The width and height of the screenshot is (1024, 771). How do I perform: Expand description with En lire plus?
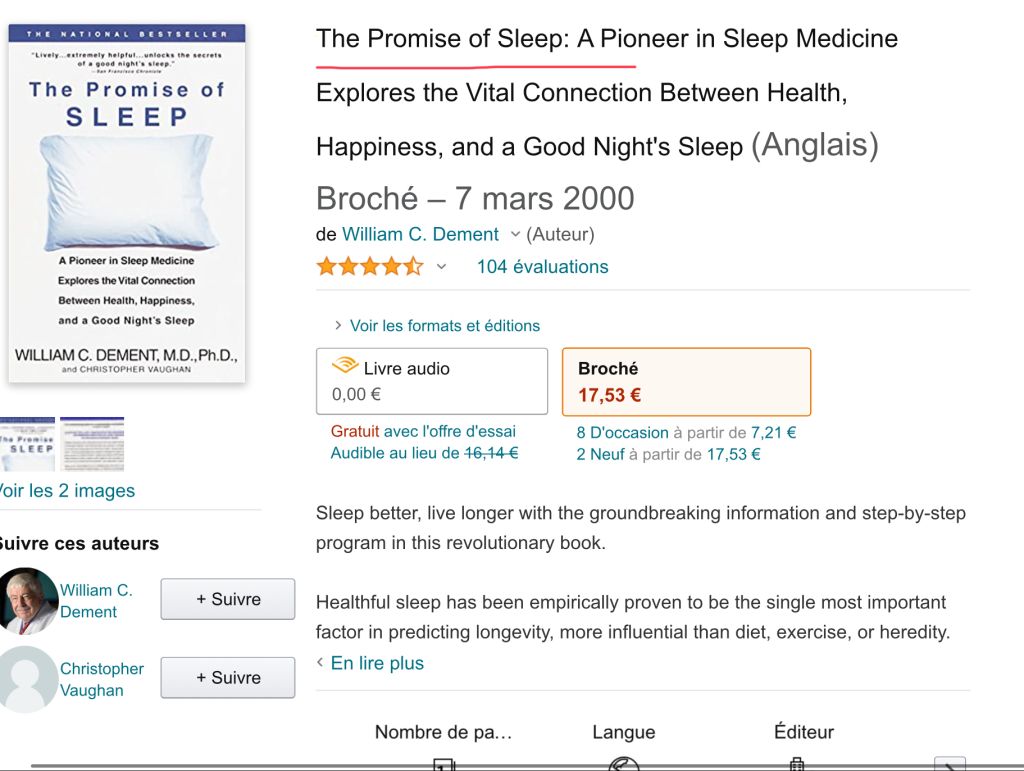click(376, 663)
